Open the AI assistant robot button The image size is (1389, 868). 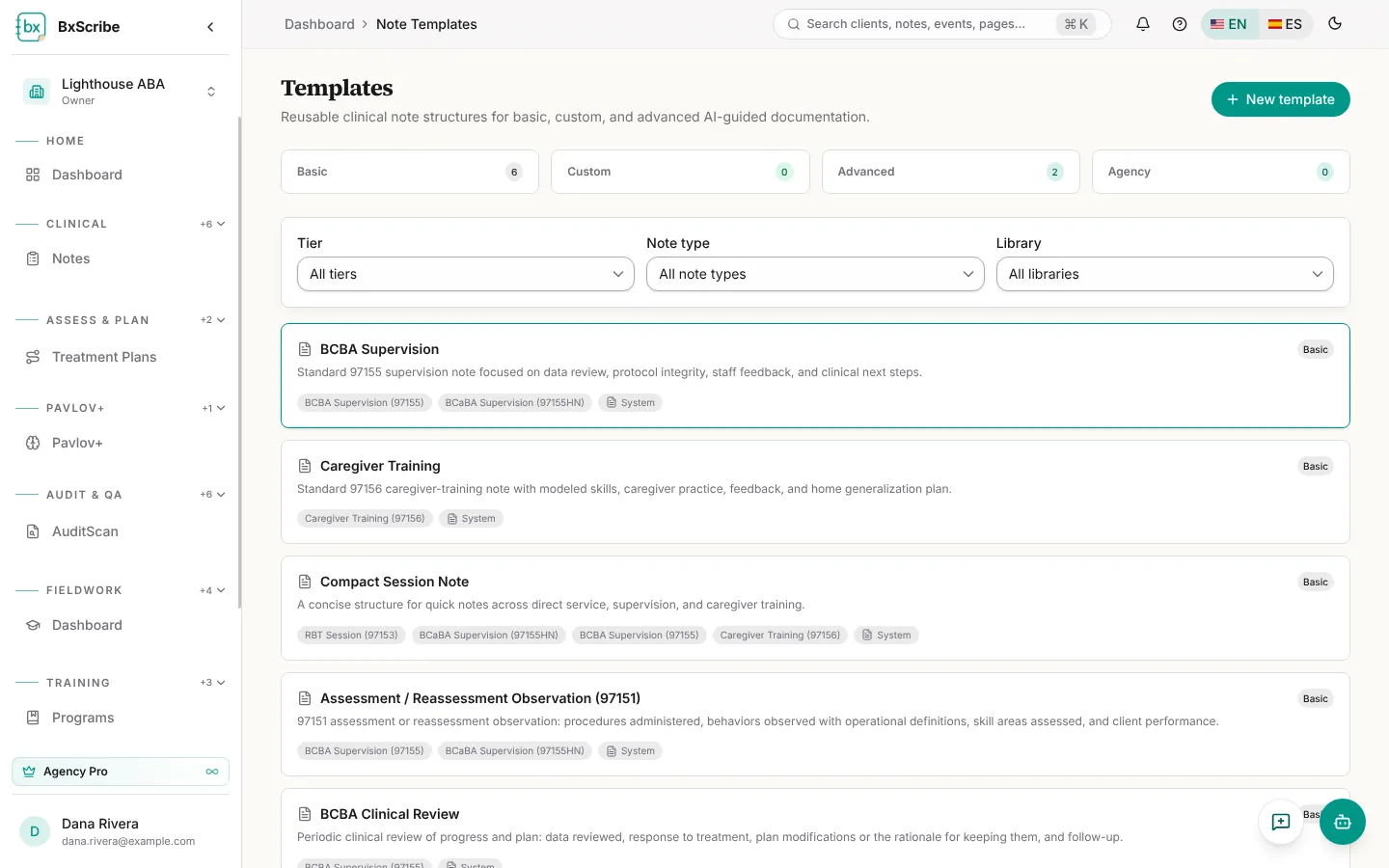point(1343,822)
